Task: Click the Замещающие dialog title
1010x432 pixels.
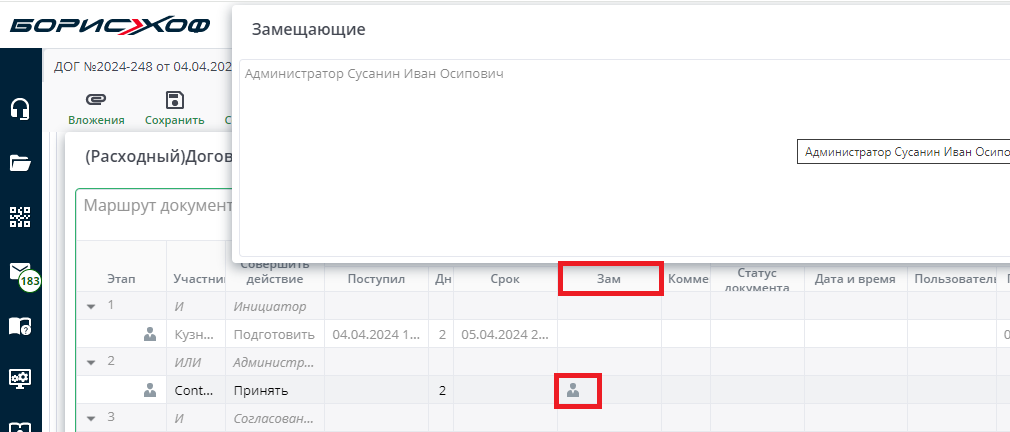Action: 309,29
